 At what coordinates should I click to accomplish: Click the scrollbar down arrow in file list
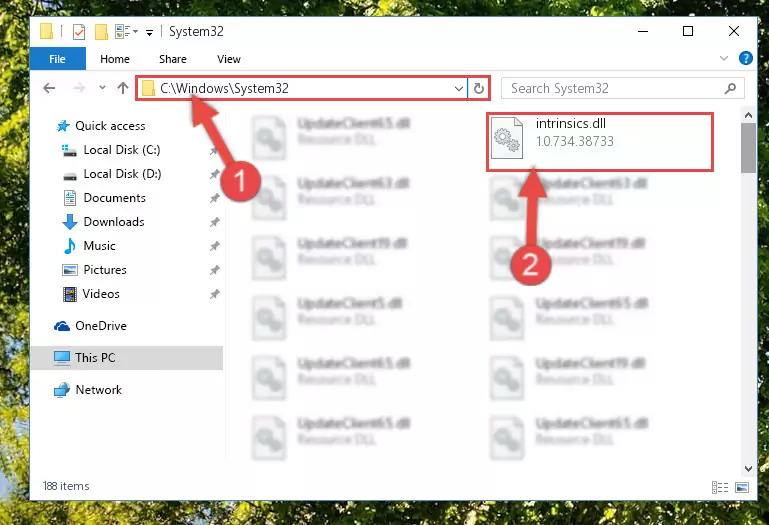click(x=748, y=469)
